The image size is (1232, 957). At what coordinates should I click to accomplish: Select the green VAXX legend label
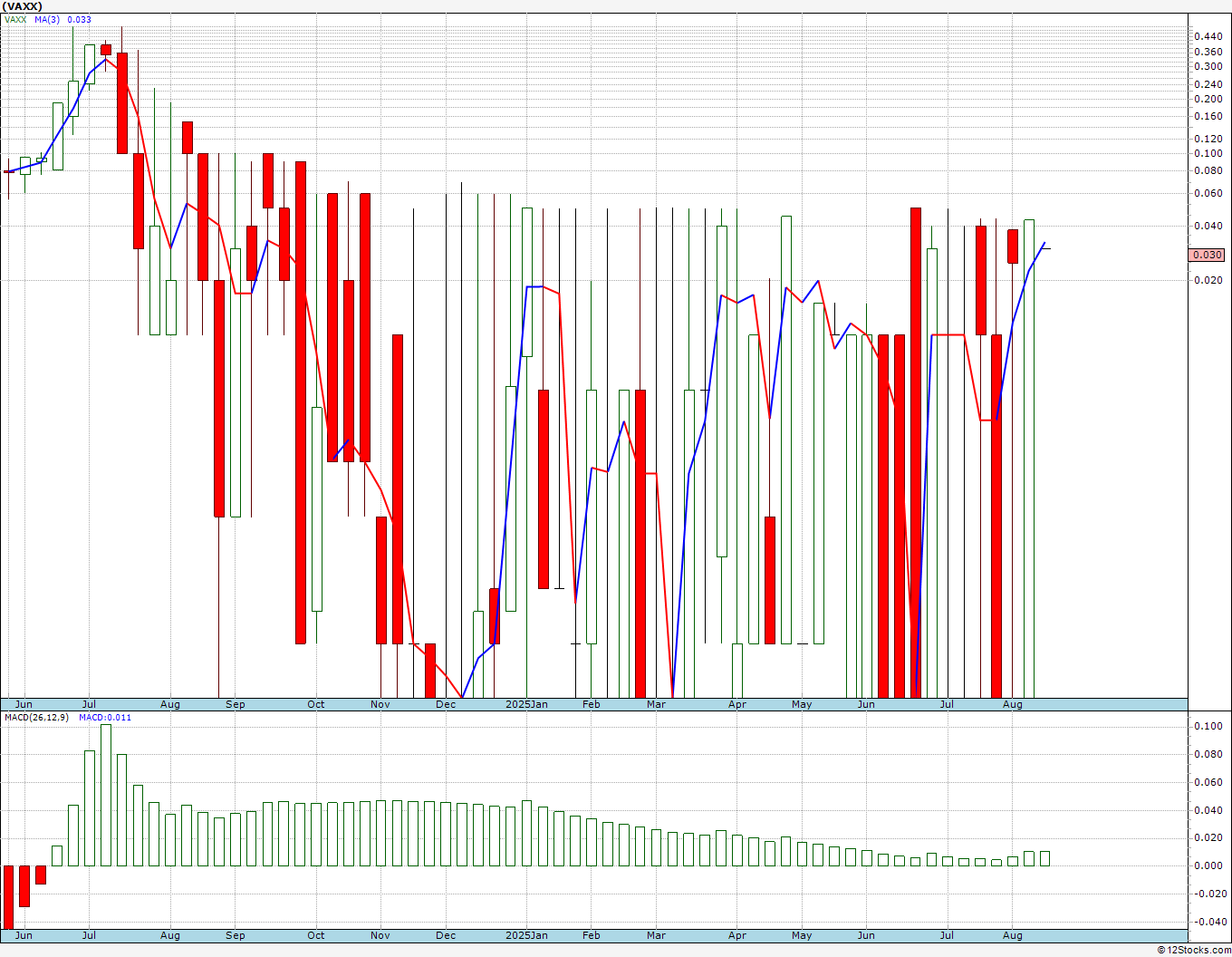click(x=15, y=19)
